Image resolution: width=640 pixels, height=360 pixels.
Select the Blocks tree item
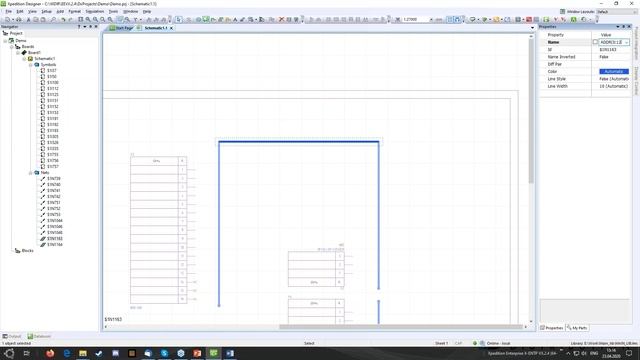pyautogui.click(x=27, y=251)
